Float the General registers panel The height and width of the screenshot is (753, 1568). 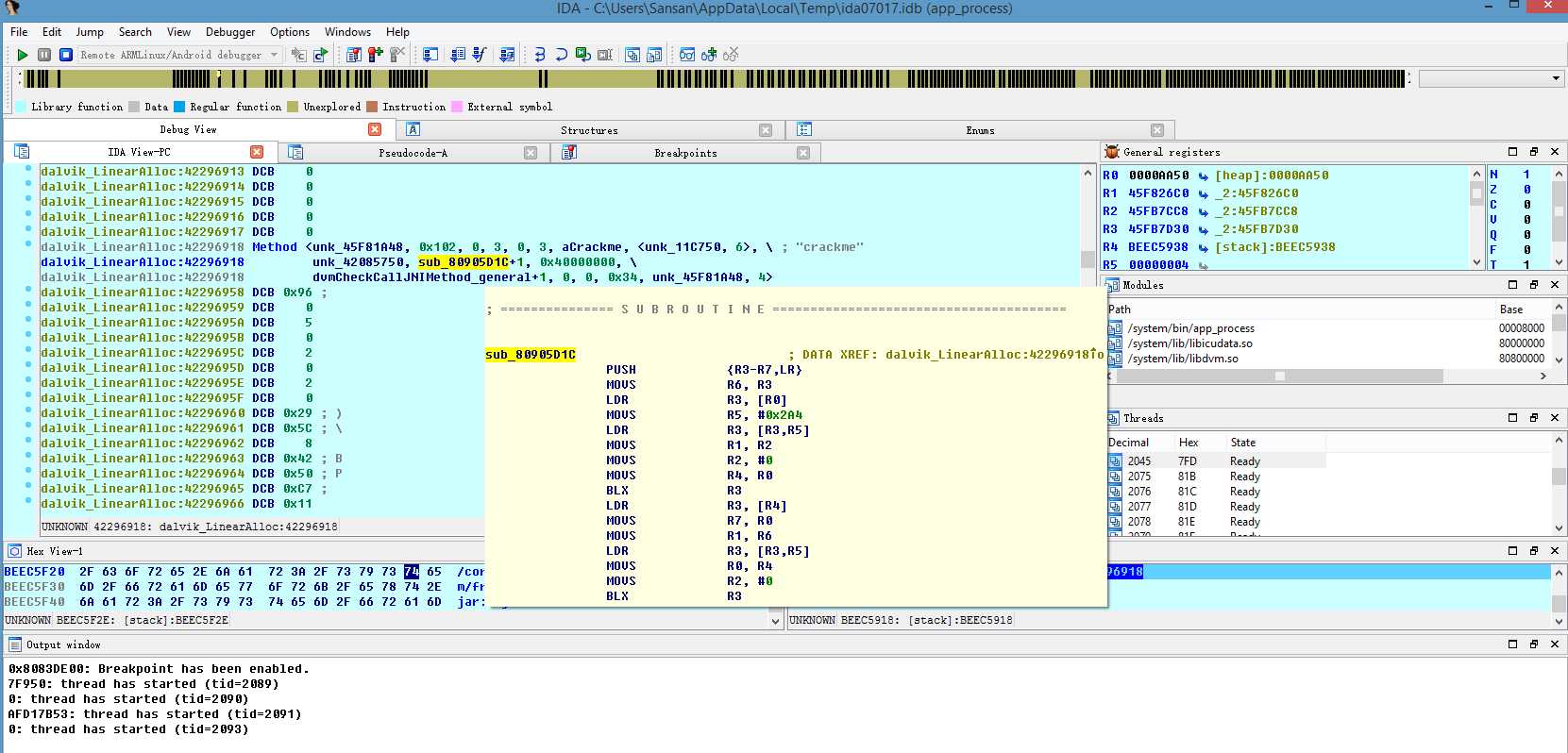click(1533, 152)
